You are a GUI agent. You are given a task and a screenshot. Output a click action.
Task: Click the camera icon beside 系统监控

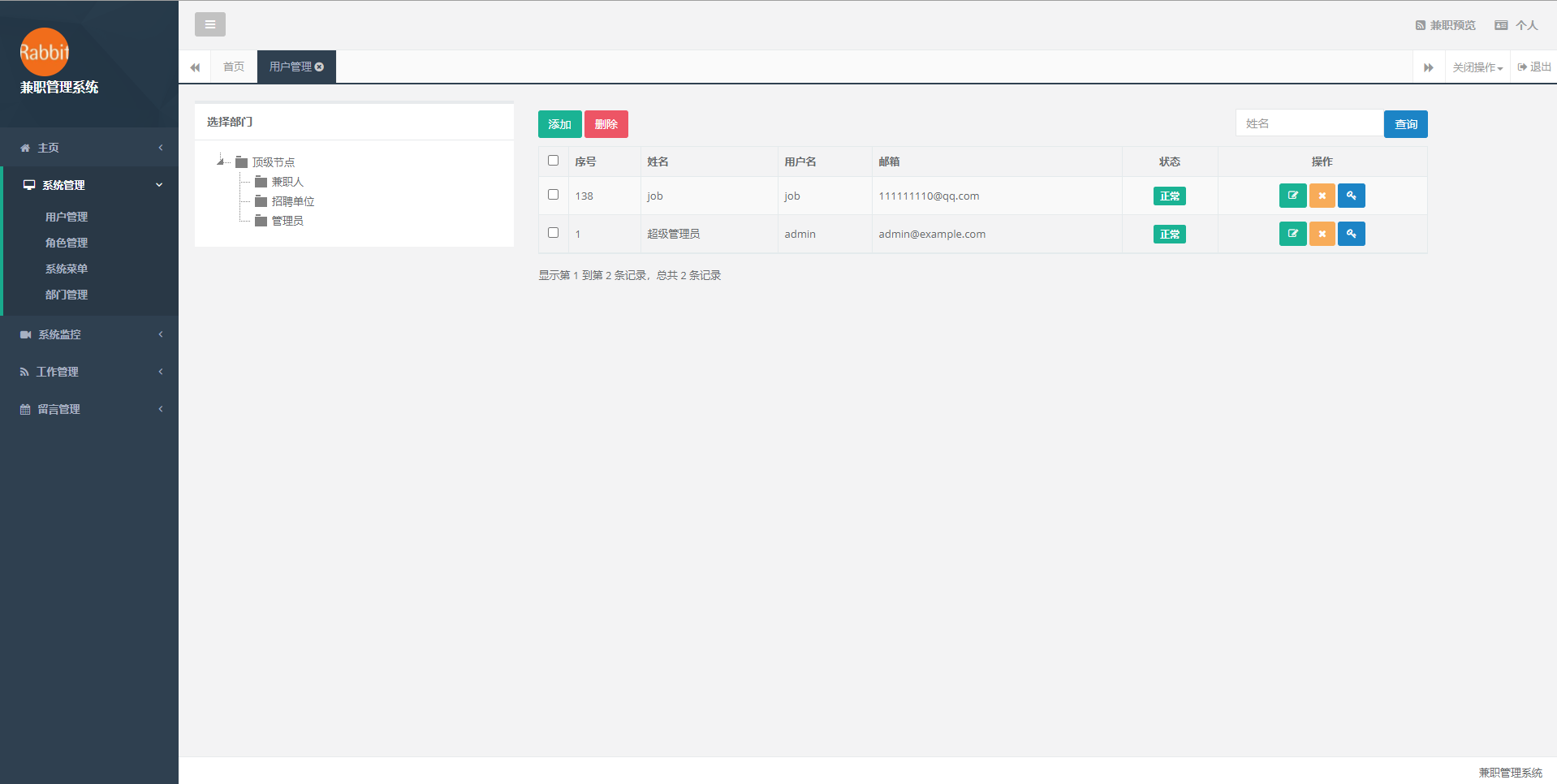tap(26, 334)
